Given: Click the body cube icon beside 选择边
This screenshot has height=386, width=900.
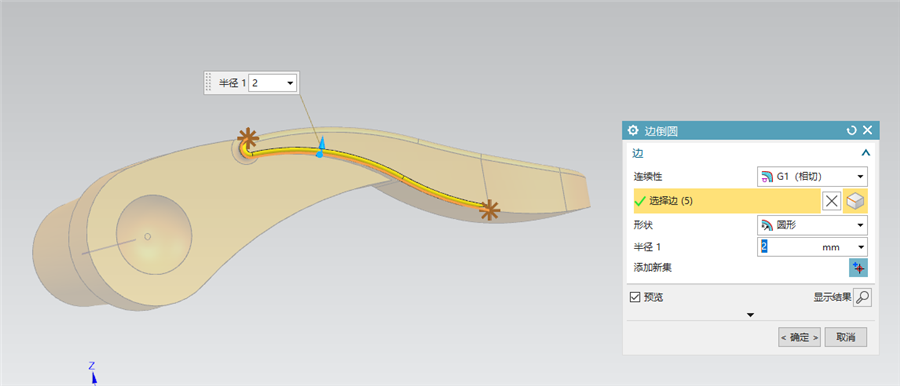Looking at the screenshot, I should (x=855, y=201).
